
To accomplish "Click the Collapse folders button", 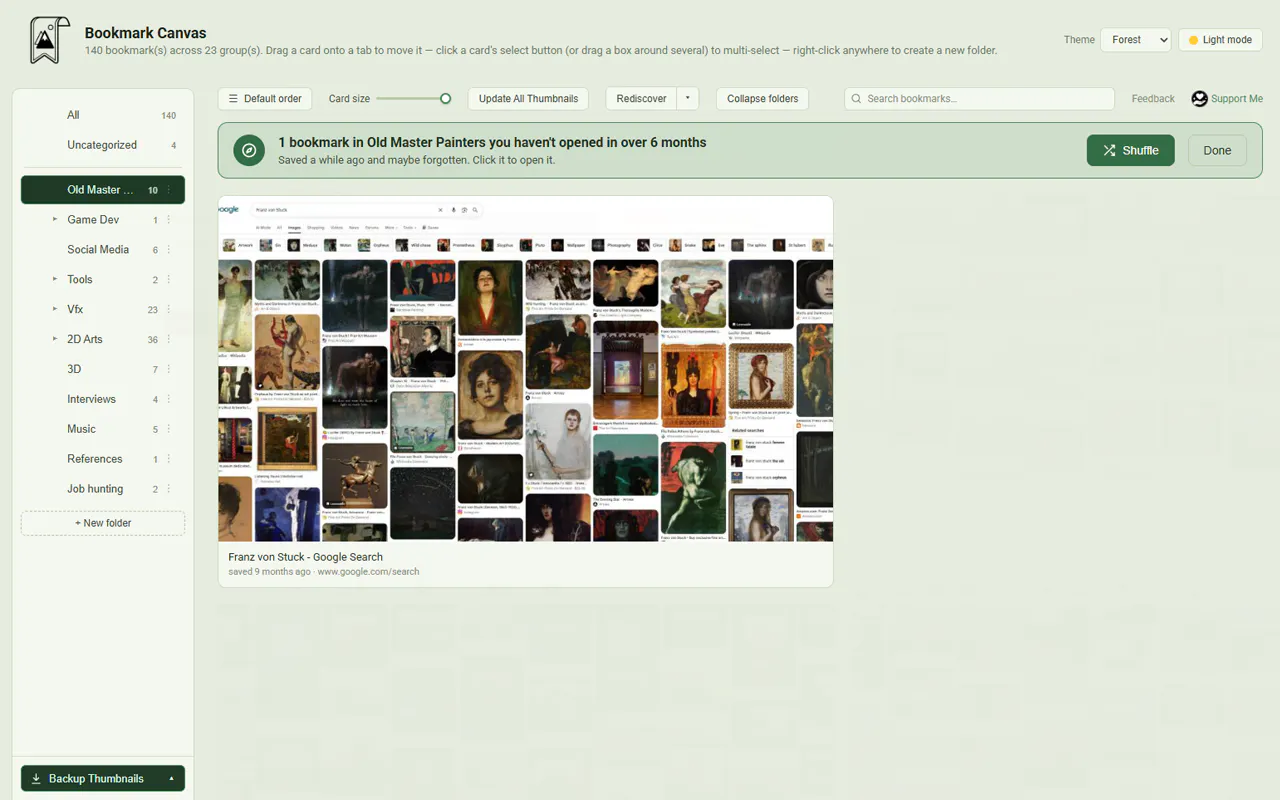I will 762,99.
